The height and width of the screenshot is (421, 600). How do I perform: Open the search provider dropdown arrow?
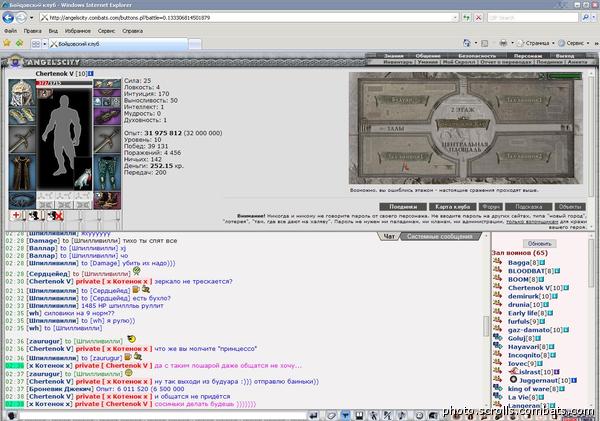click(x=593, y=18)
